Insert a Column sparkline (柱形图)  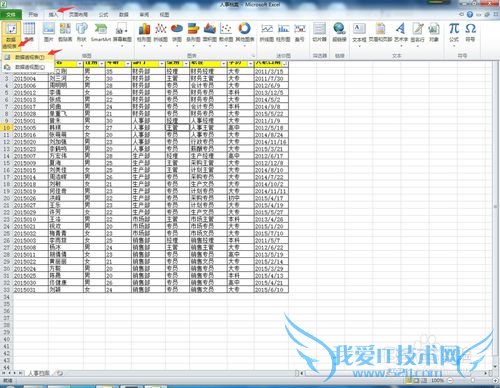click(283, 32)
